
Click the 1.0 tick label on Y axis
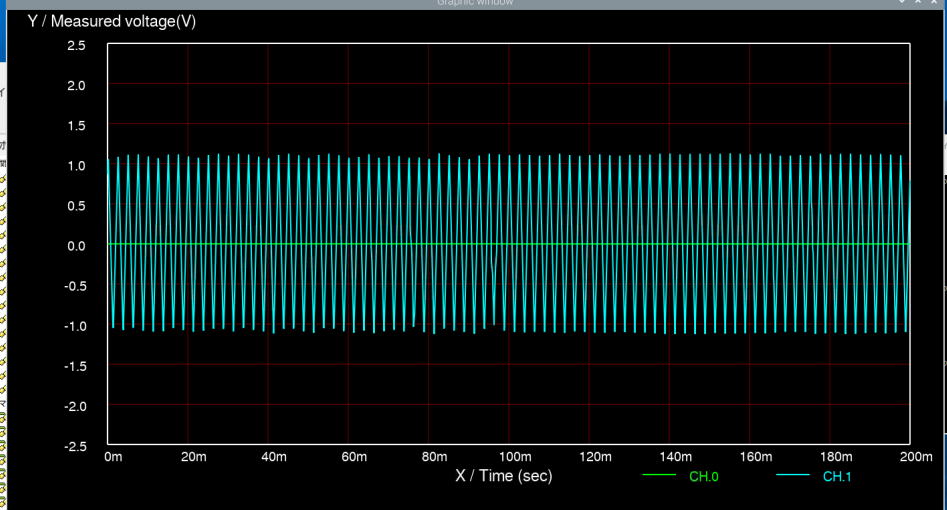[x=76, y=166]
